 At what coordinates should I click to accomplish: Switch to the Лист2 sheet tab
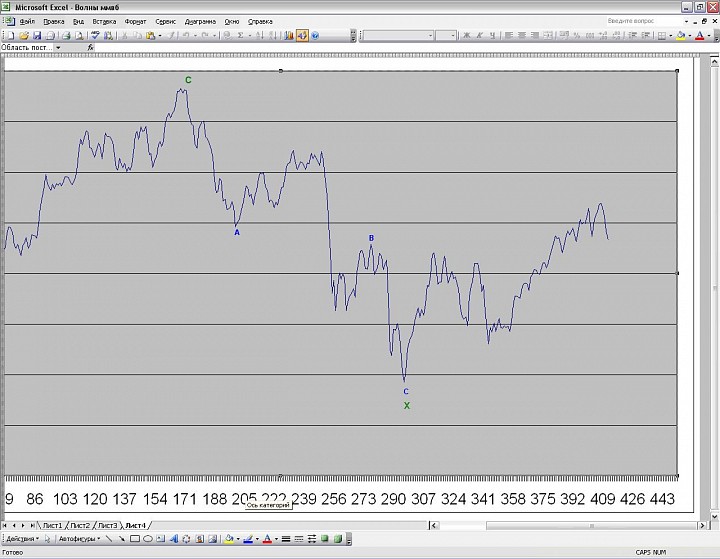pos(79,525)
